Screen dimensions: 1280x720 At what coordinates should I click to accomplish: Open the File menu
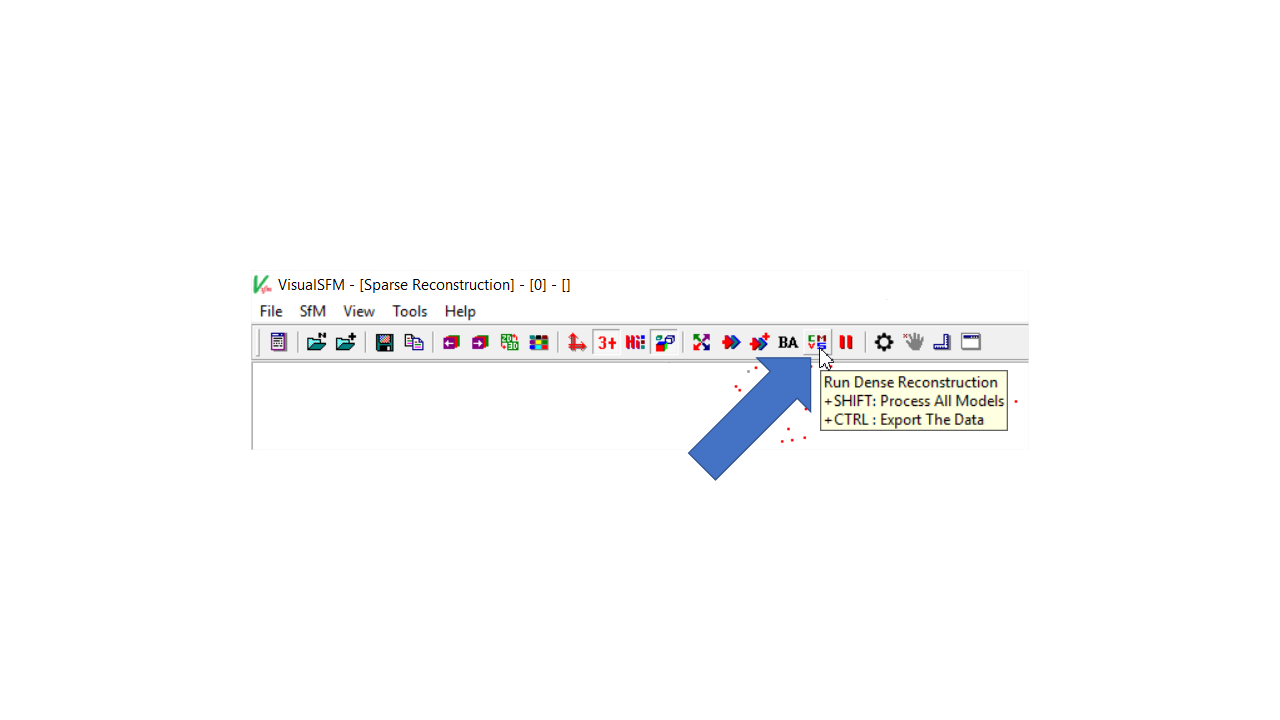coord(271,311)
